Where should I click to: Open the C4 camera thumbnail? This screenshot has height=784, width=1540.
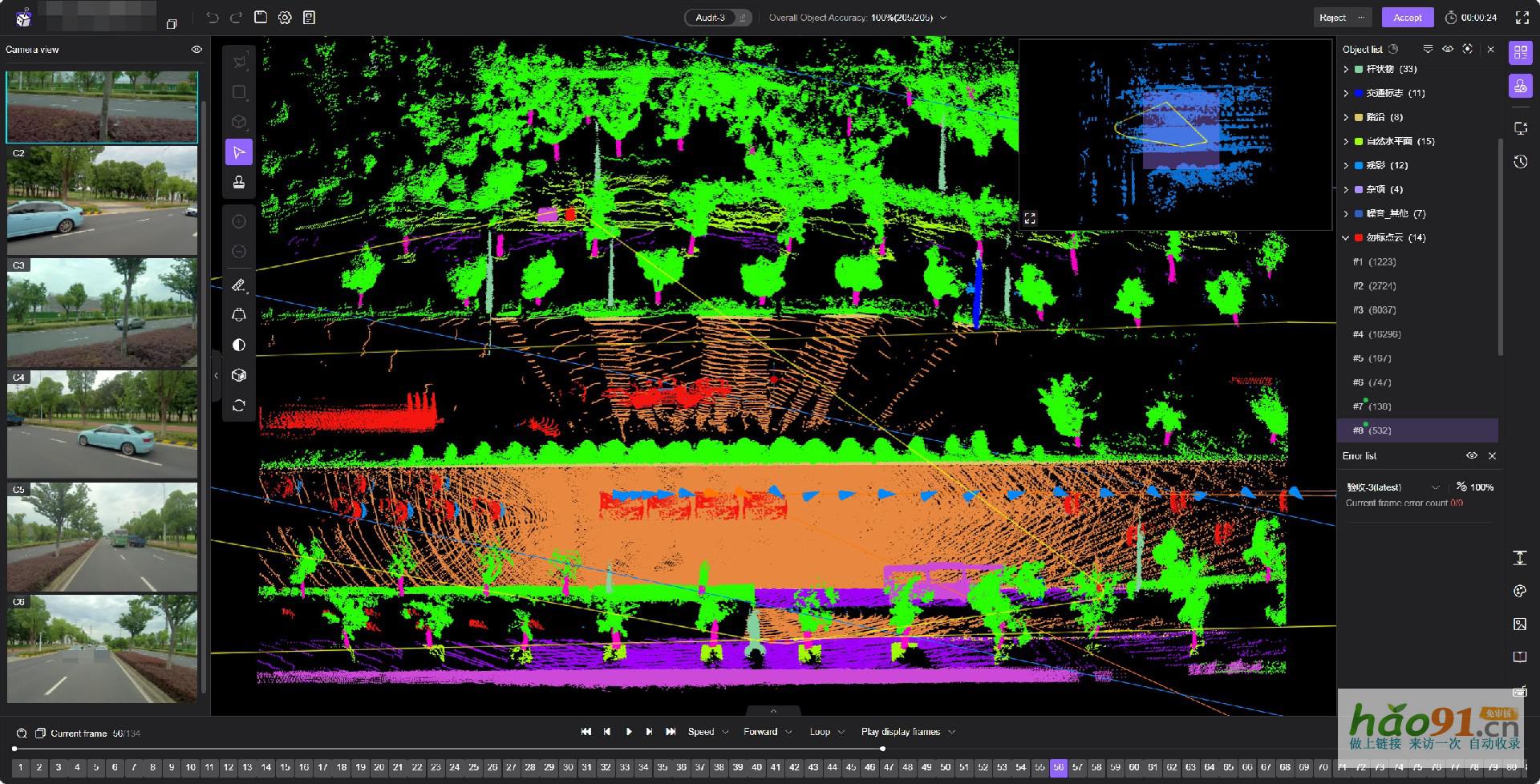click(x=102, y=425)
